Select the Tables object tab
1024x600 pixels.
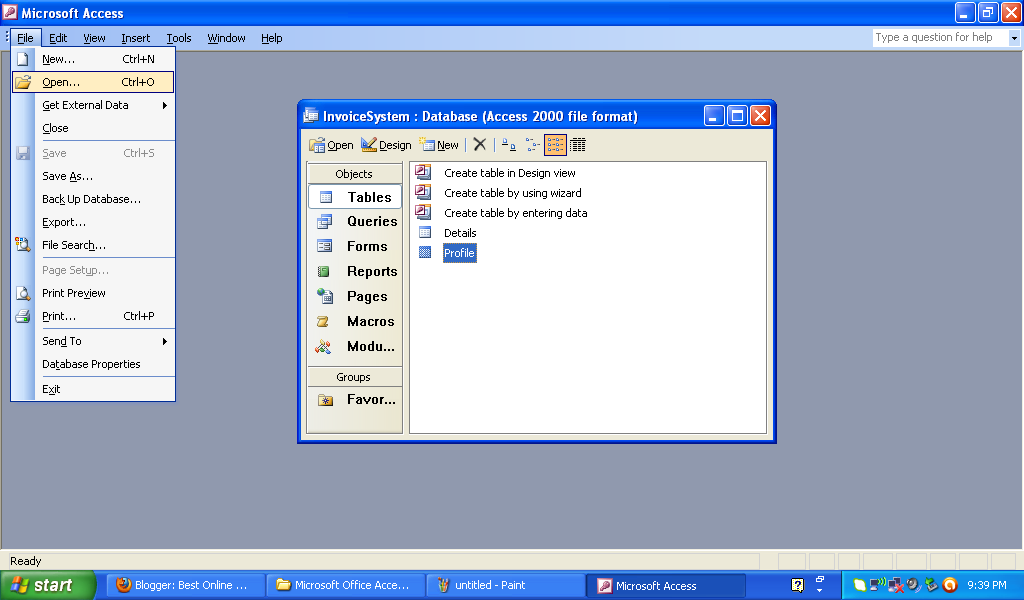(x=355, y=197)
